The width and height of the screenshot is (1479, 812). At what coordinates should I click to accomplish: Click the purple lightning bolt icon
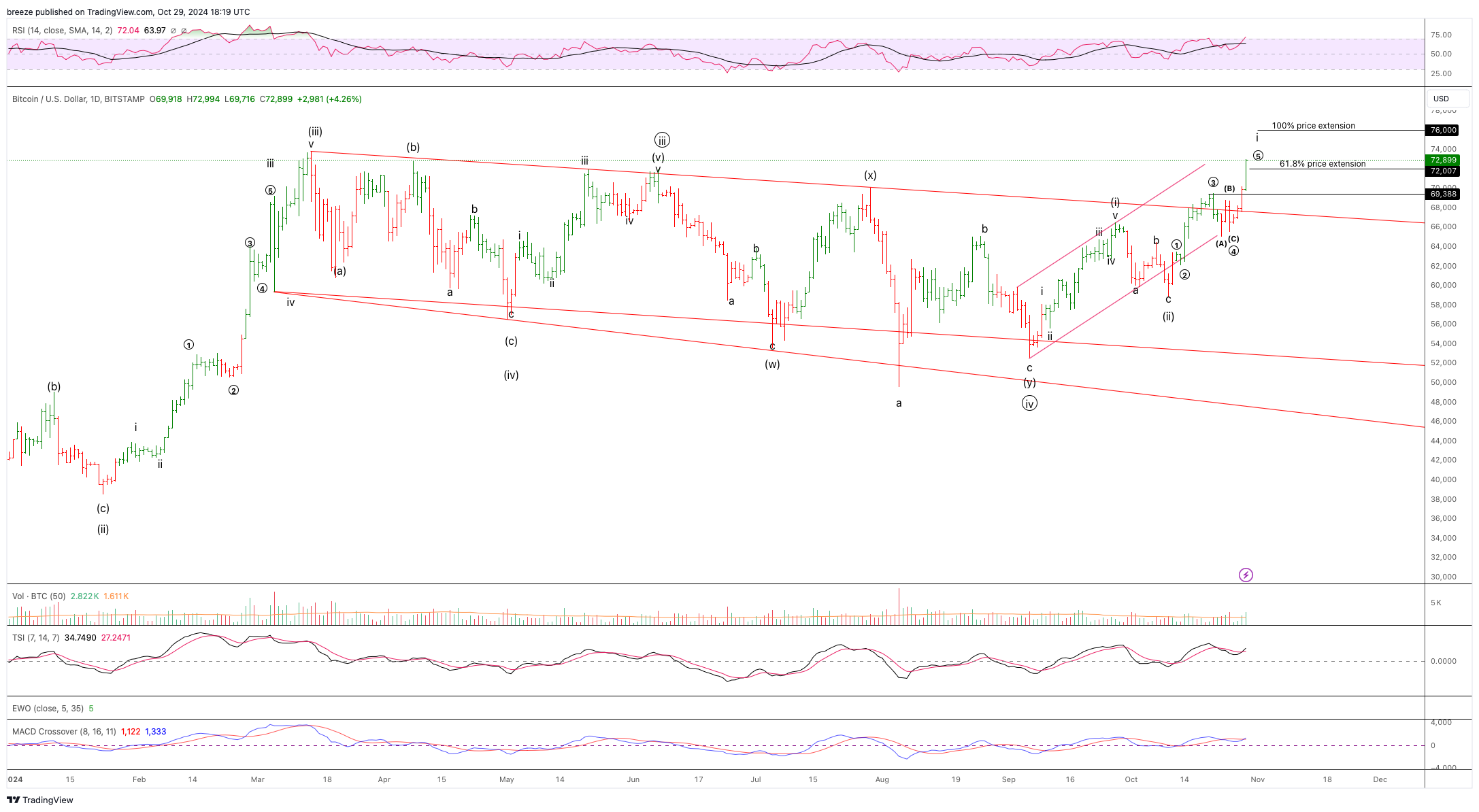(x=1246, y=575)
